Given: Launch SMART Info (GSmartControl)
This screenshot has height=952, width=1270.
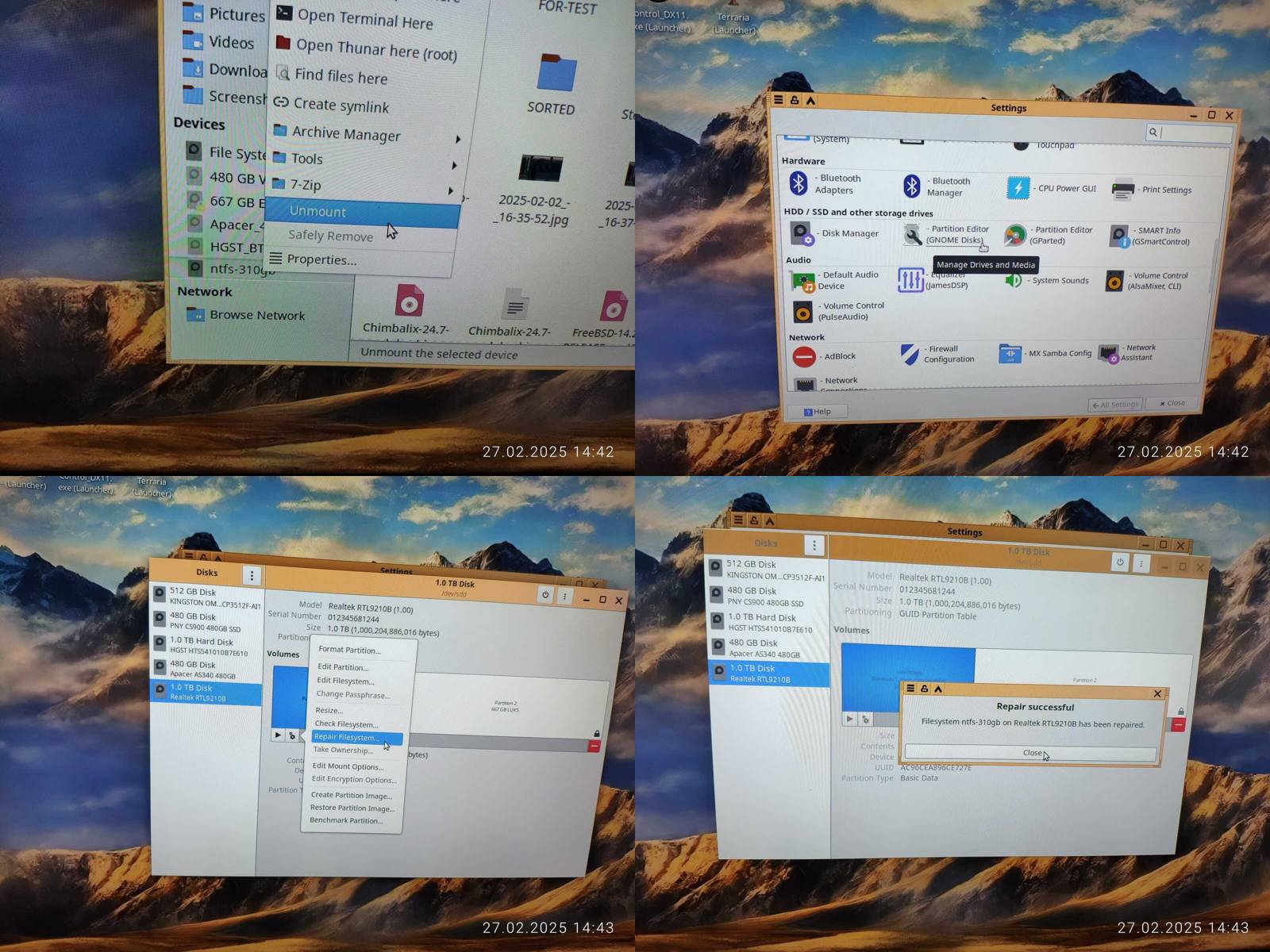Looking at the screenshot, I should (1150, 236).
